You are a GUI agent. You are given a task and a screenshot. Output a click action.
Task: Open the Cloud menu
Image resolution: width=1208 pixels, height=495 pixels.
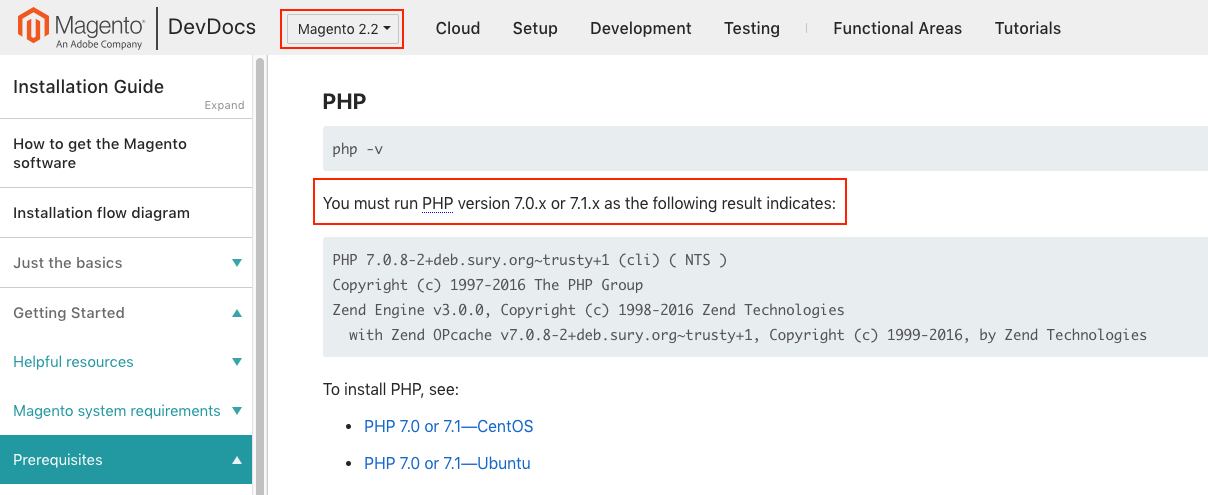[x=458, y=28]
